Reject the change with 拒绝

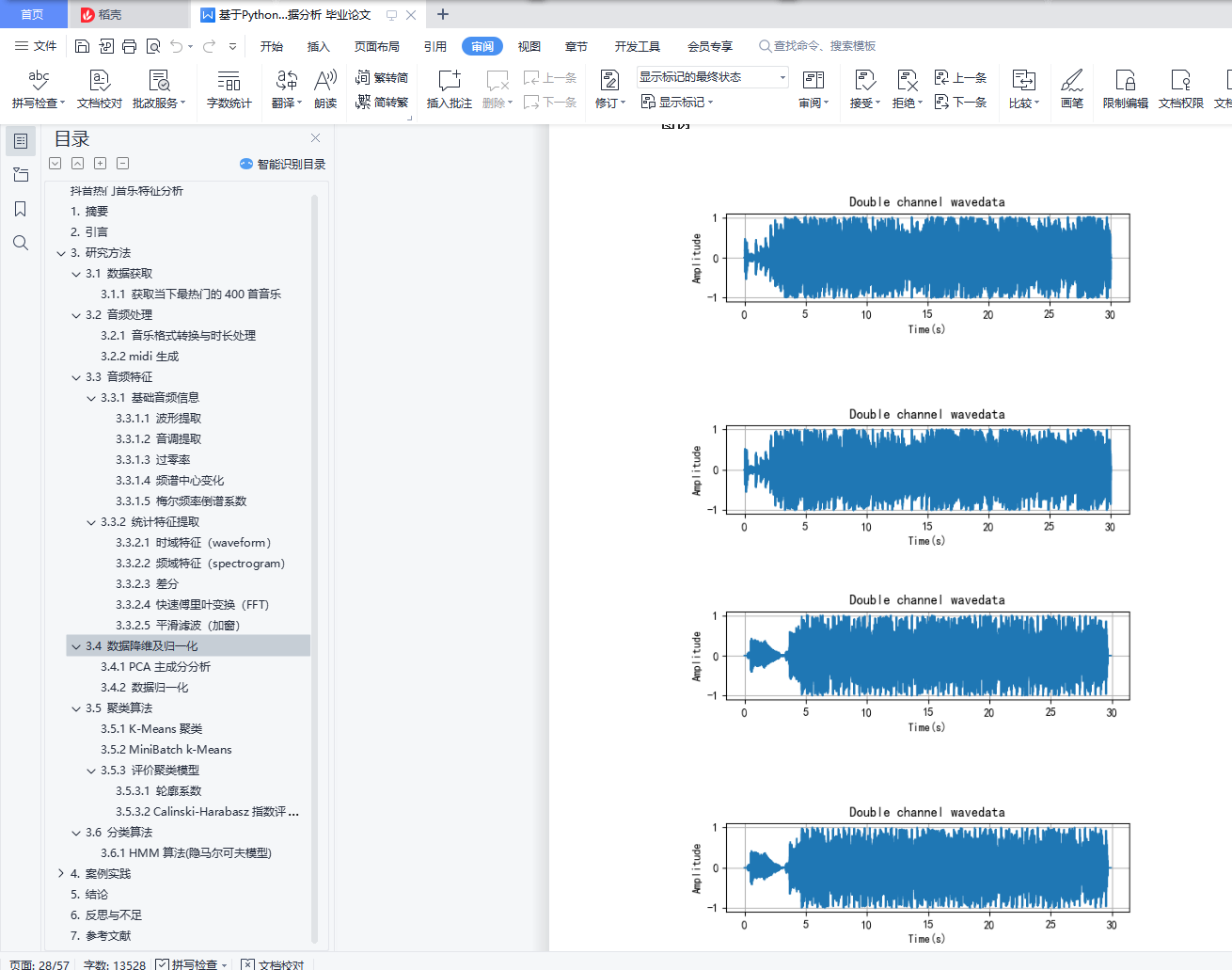(908, 89)
